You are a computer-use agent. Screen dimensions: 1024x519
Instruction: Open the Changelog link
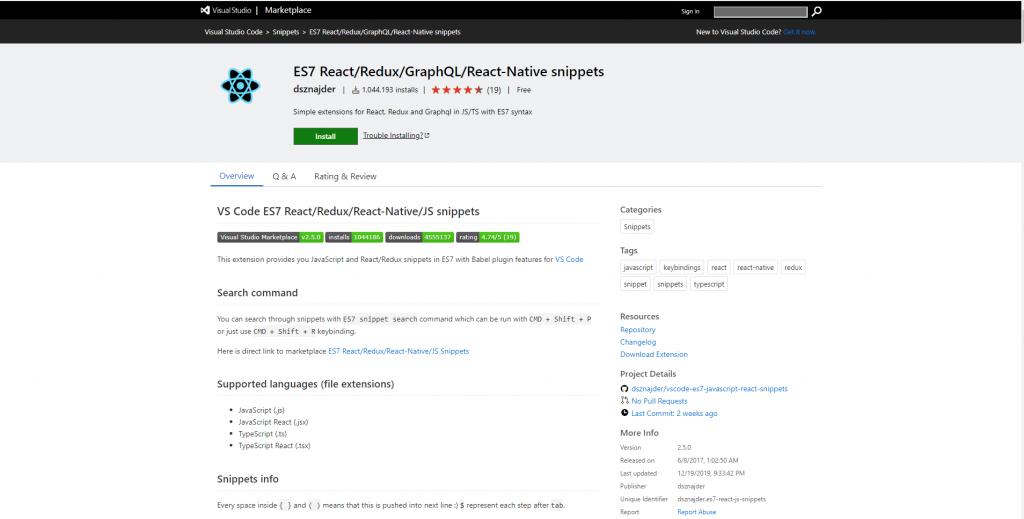point(638,342)
